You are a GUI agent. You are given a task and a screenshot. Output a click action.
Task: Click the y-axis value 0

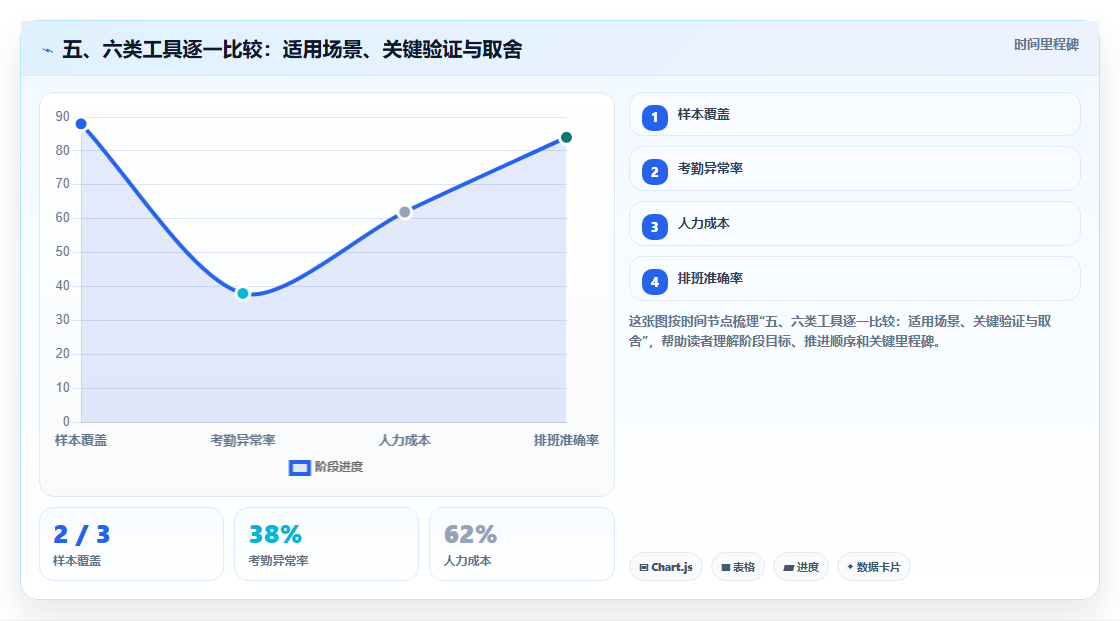(66, 422)
